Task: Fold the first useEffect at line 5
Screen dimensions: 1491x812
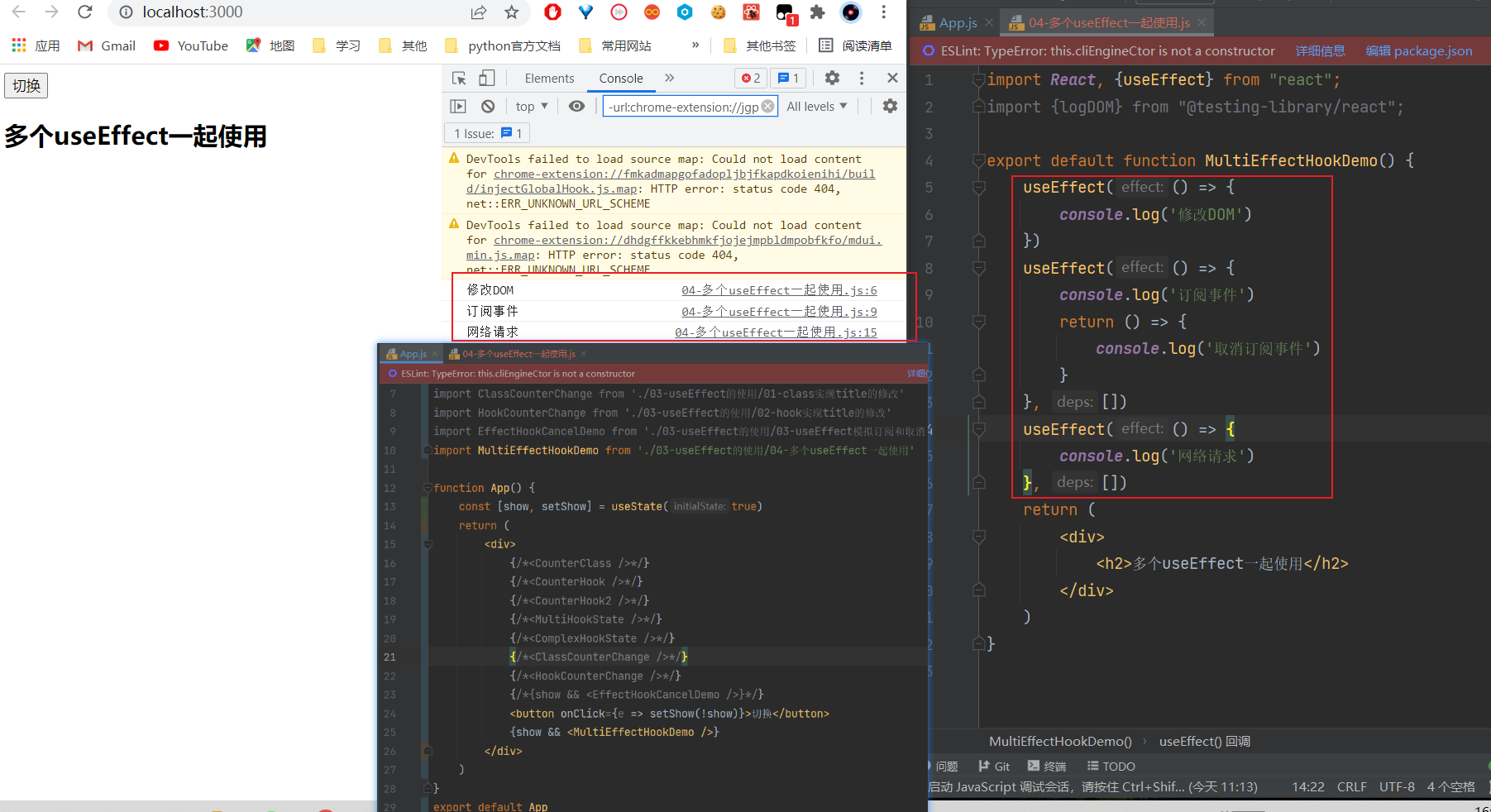Action: click(x=979, y=188)
